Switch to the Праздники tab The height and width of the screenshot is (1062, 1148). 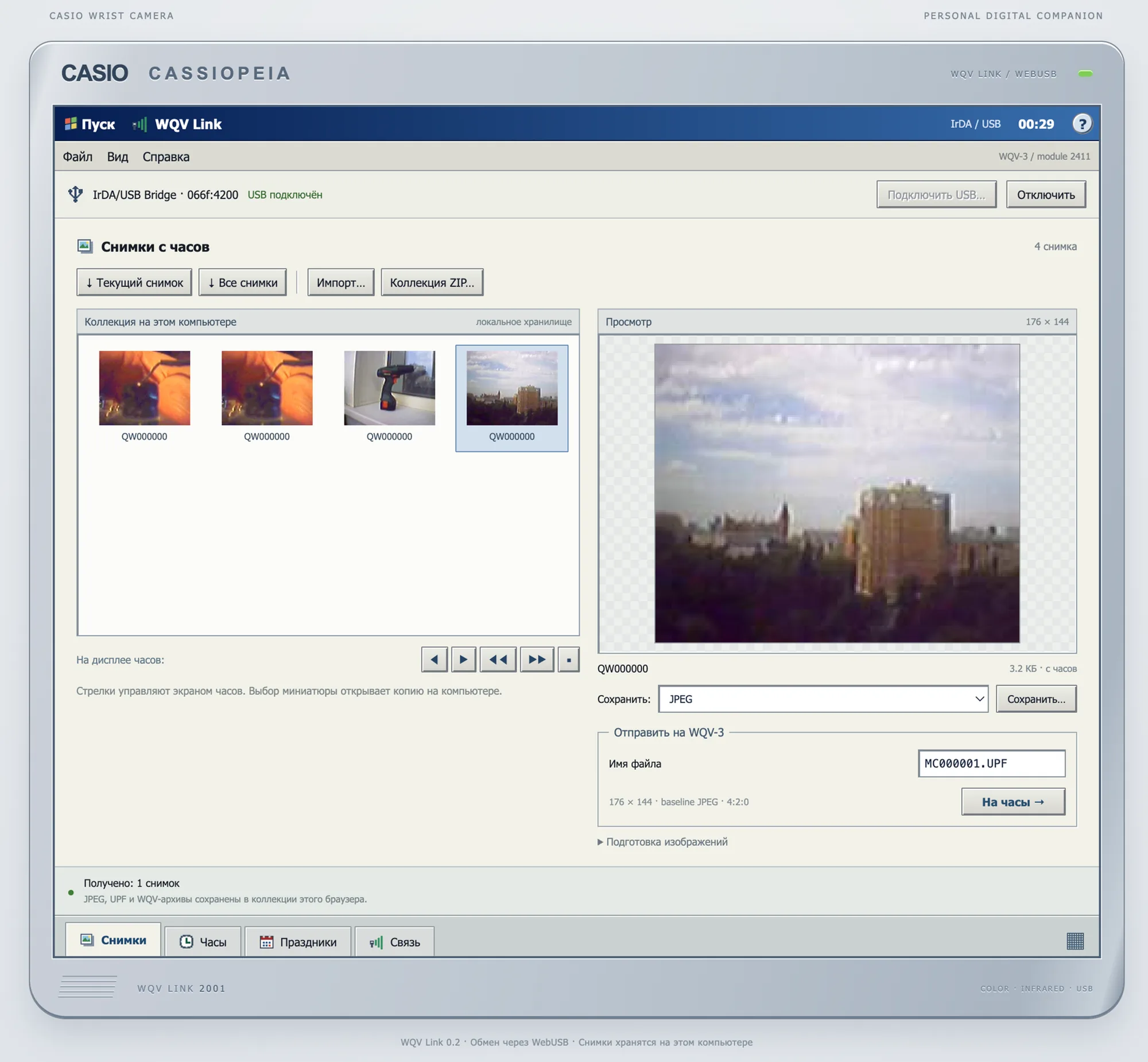(x=298, y=941)
